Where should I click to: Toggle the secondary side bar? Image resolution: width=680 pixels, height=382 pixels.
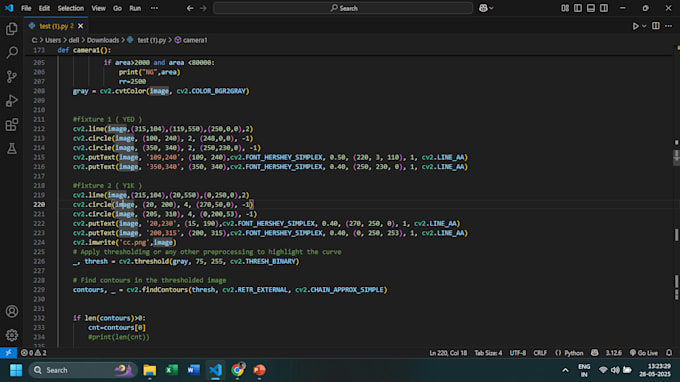604,8
